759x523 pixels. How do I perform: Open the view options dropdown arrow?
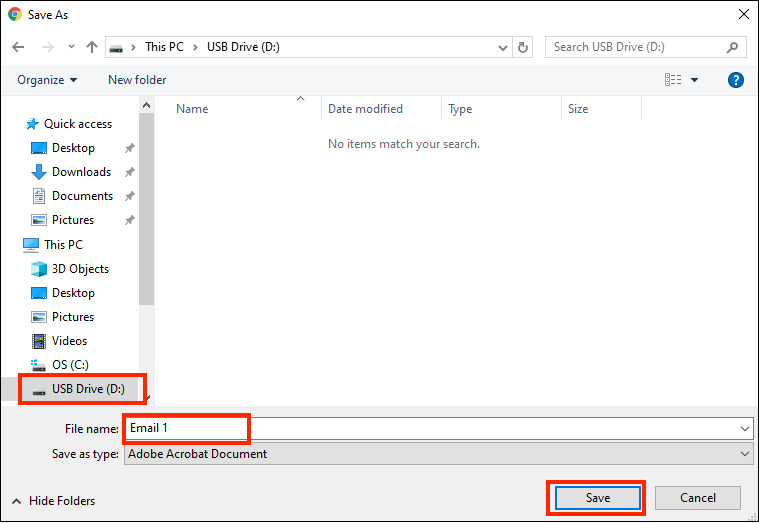(x=695, y=80)
